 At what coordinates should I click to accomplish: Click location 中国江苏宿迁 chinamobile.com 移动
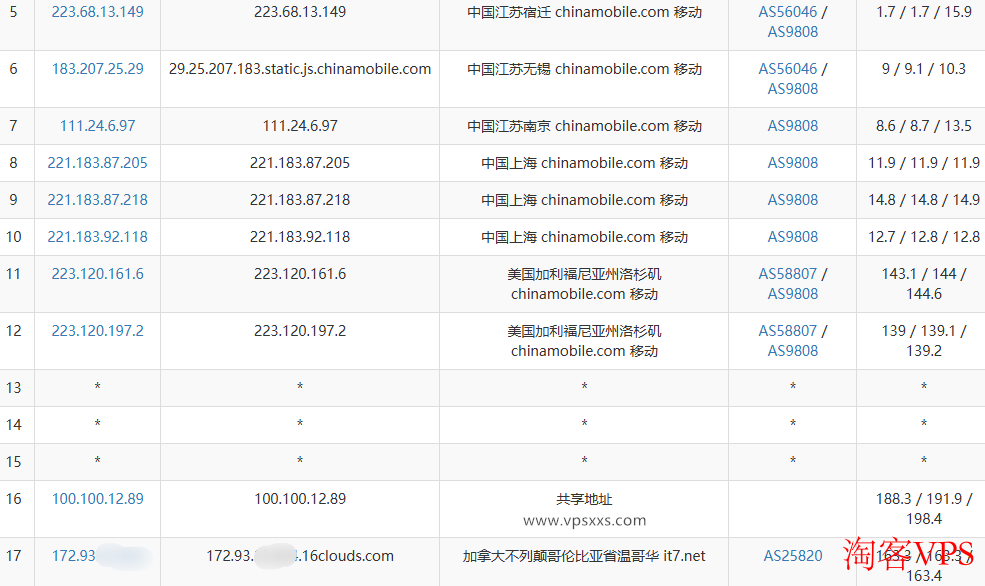(584, 12)
